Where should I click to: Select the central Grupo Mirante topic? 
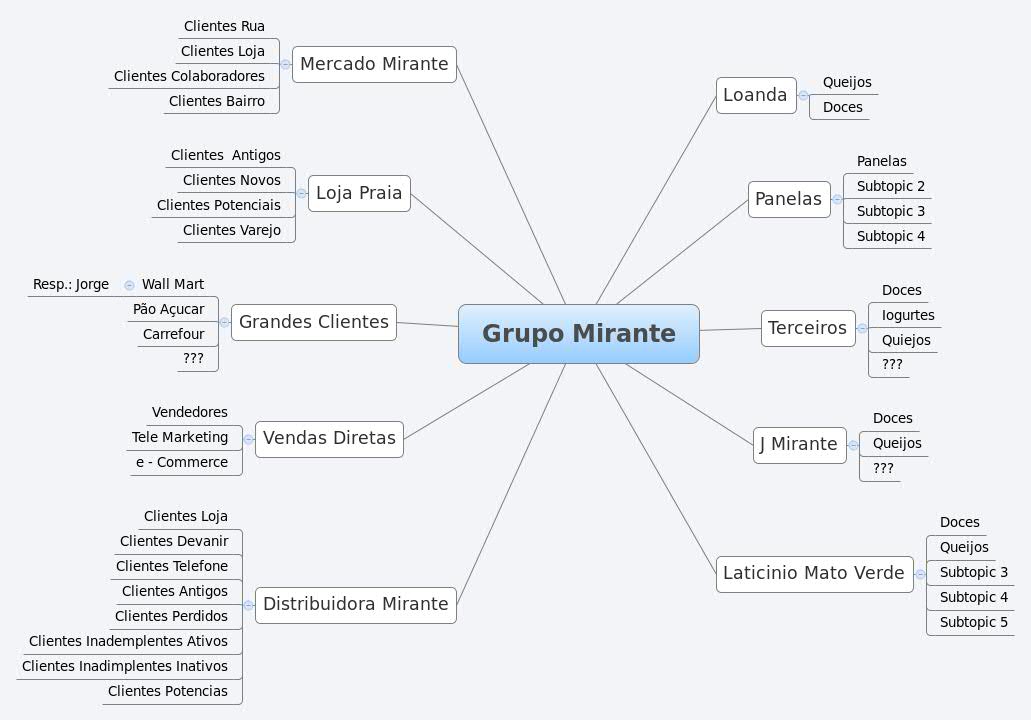578,334
